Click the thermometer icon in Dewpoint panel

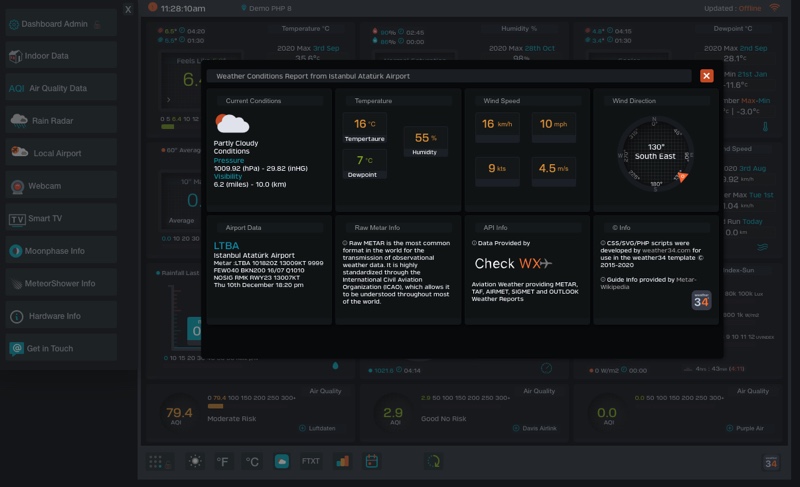click(x=765, y=126)
